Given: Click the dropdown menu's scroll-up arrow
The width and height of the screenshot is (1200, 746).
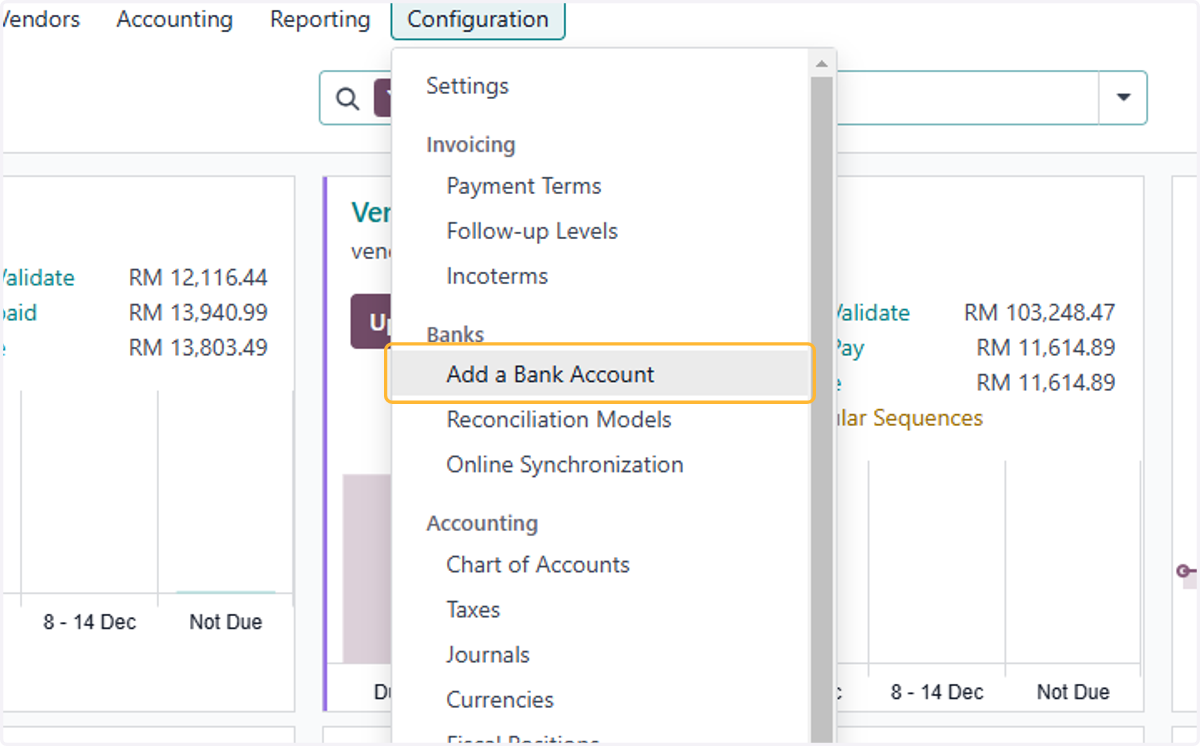Looking at the screenshot, I should [x=821, y=64].
